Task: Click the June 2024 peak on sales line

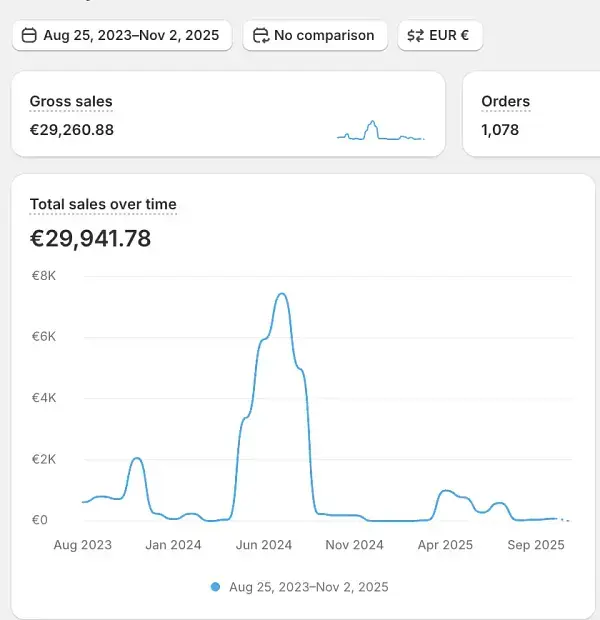Action: click(282, 294)
